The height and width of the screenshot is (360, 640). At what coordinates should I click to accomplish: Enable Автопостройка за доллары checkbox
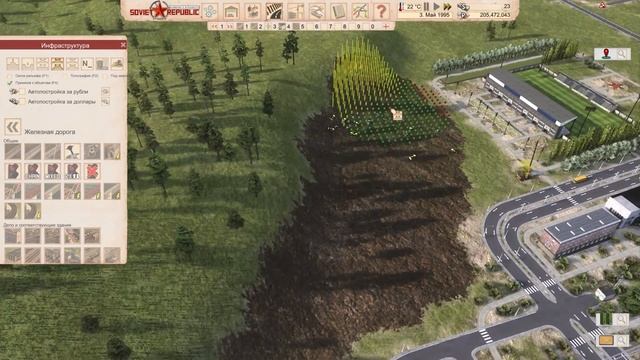pos(22,102)
